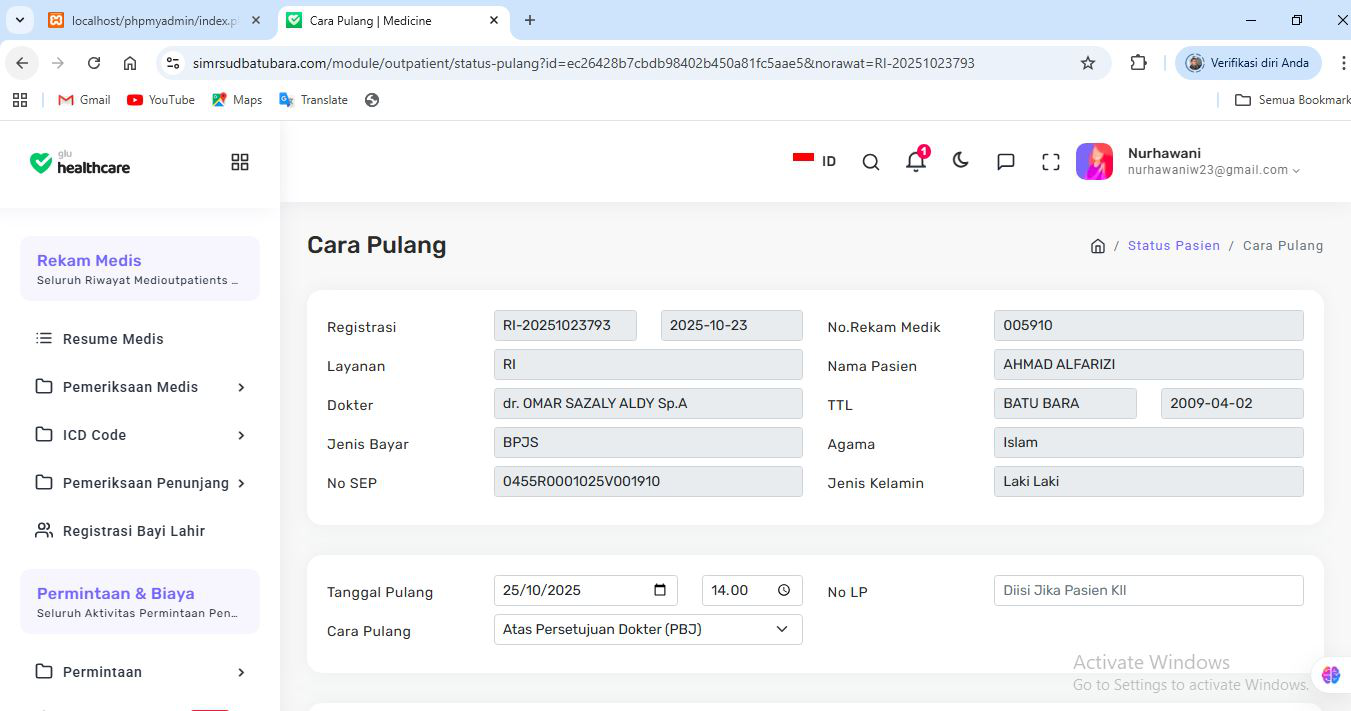Reload the page
Viewport: 1351px width, 711px height.
(94, 63)
